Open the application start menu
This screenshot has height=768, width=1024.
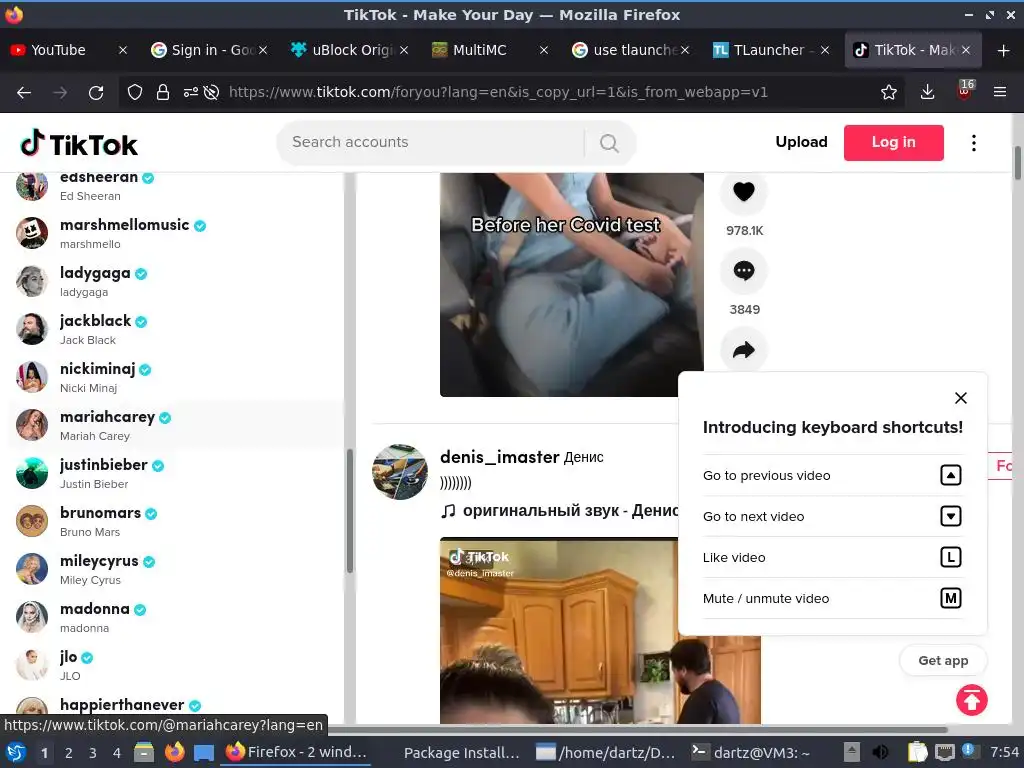pyautogui.click(x=16, y=752)
